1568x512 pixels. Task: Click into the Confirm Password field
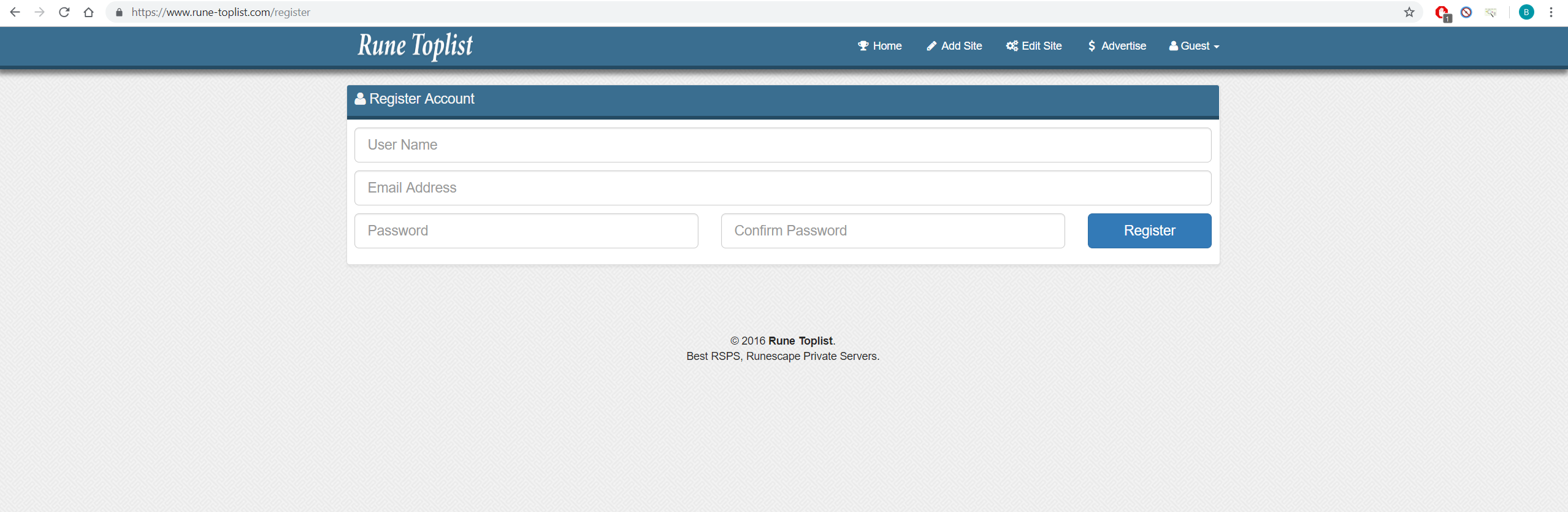[x=893, y=231]
